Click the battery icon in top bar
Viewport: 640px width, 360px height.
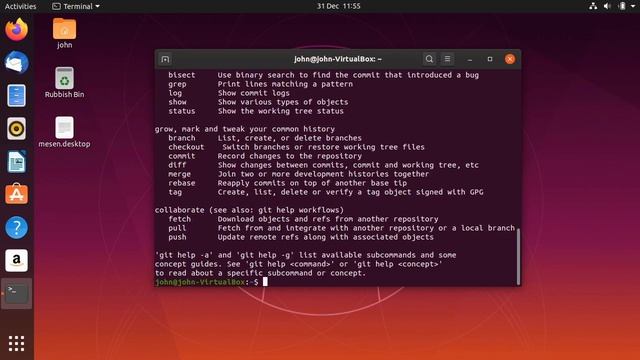[x=622, y=6]
